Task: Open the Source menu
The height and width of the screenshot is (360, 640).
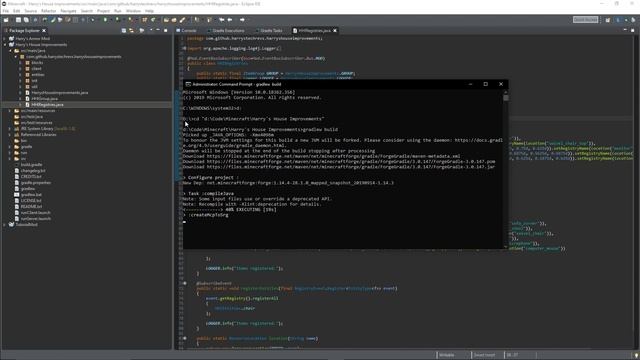Action: click(x=30, y=11)
